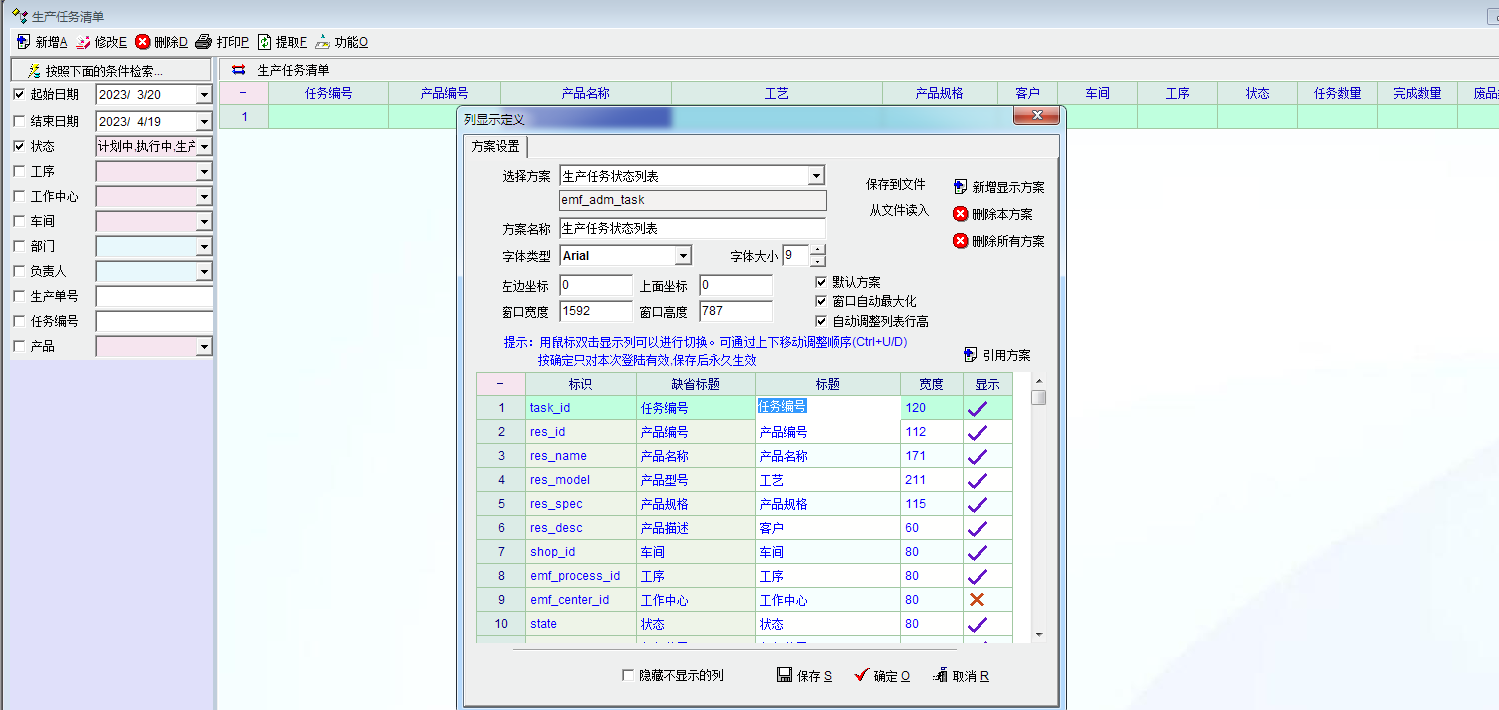Screen dimensions: 1499x710
Task: Expand the 选择方案 dropdown
Action: tap(816, 176)
